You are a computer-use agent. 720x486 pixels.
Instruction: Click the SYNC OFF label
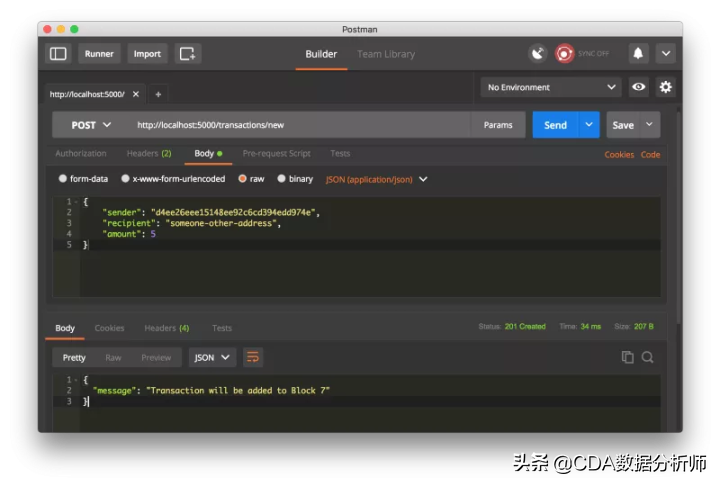(593, 53)
